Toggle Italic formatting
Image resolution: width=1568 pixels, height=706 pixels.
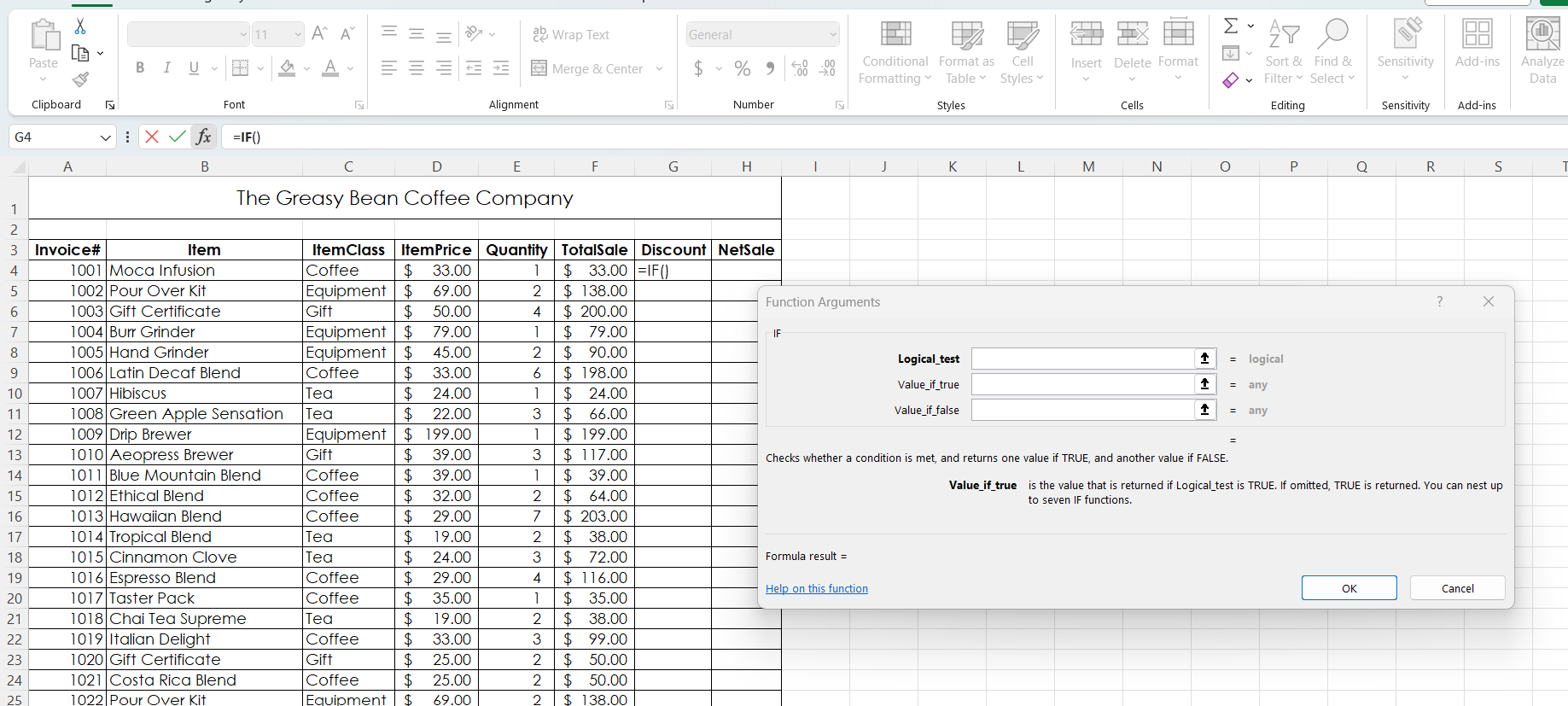pos(167,67)
